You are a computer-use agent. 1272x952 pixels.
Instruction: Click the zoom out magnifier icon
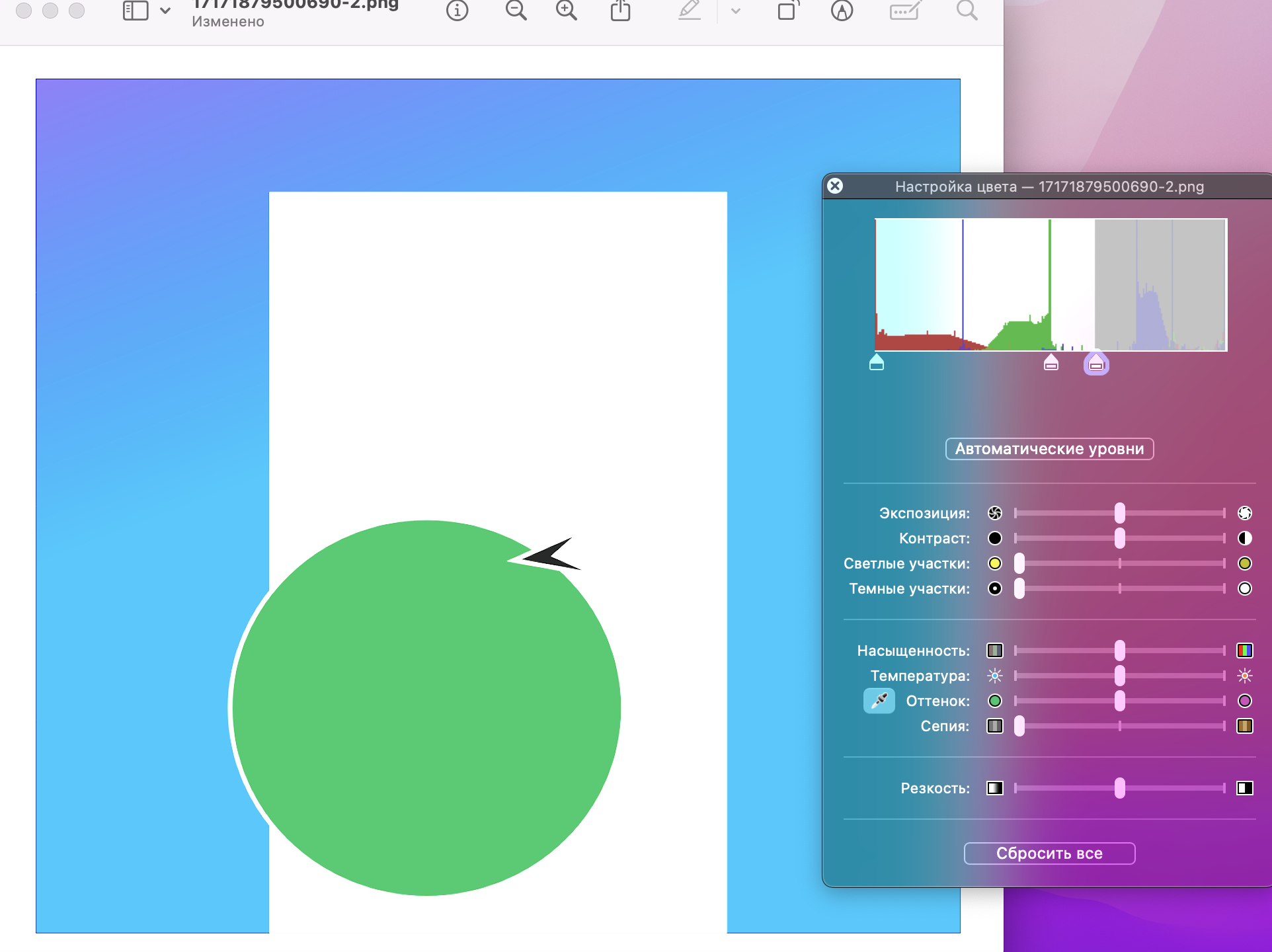pyautogui.click(x=516, y=11)
